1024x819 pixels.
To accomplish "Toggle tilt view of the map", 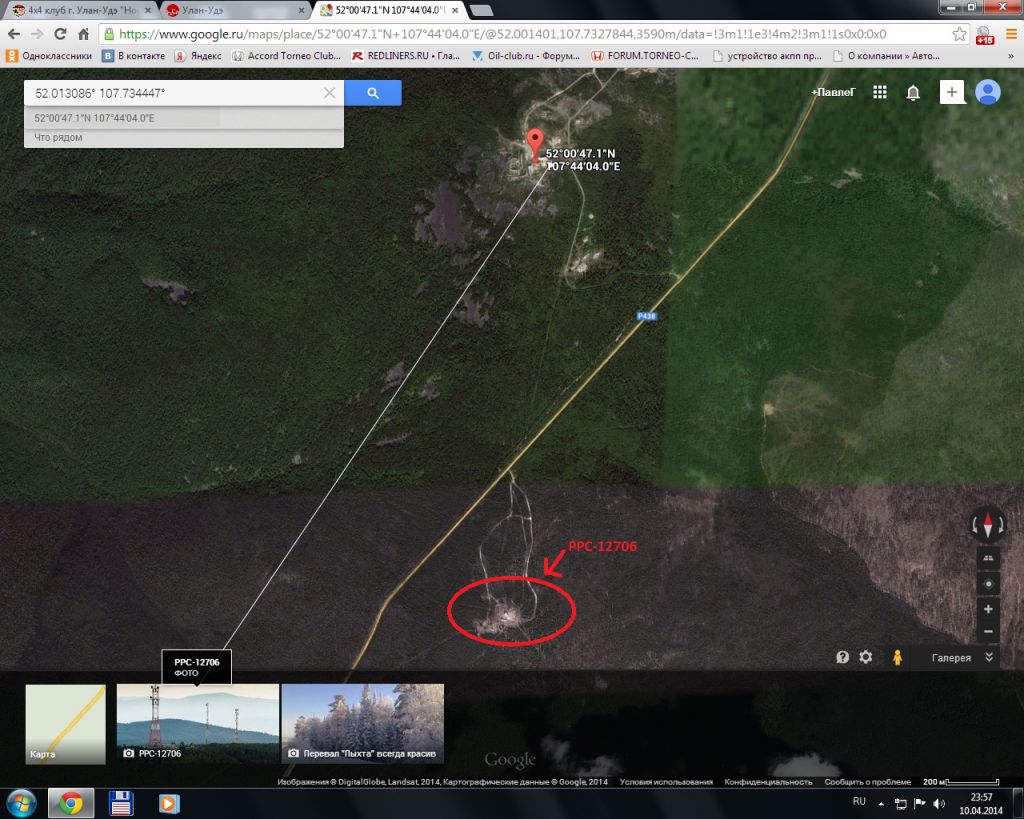I will [x=988, y=558].
